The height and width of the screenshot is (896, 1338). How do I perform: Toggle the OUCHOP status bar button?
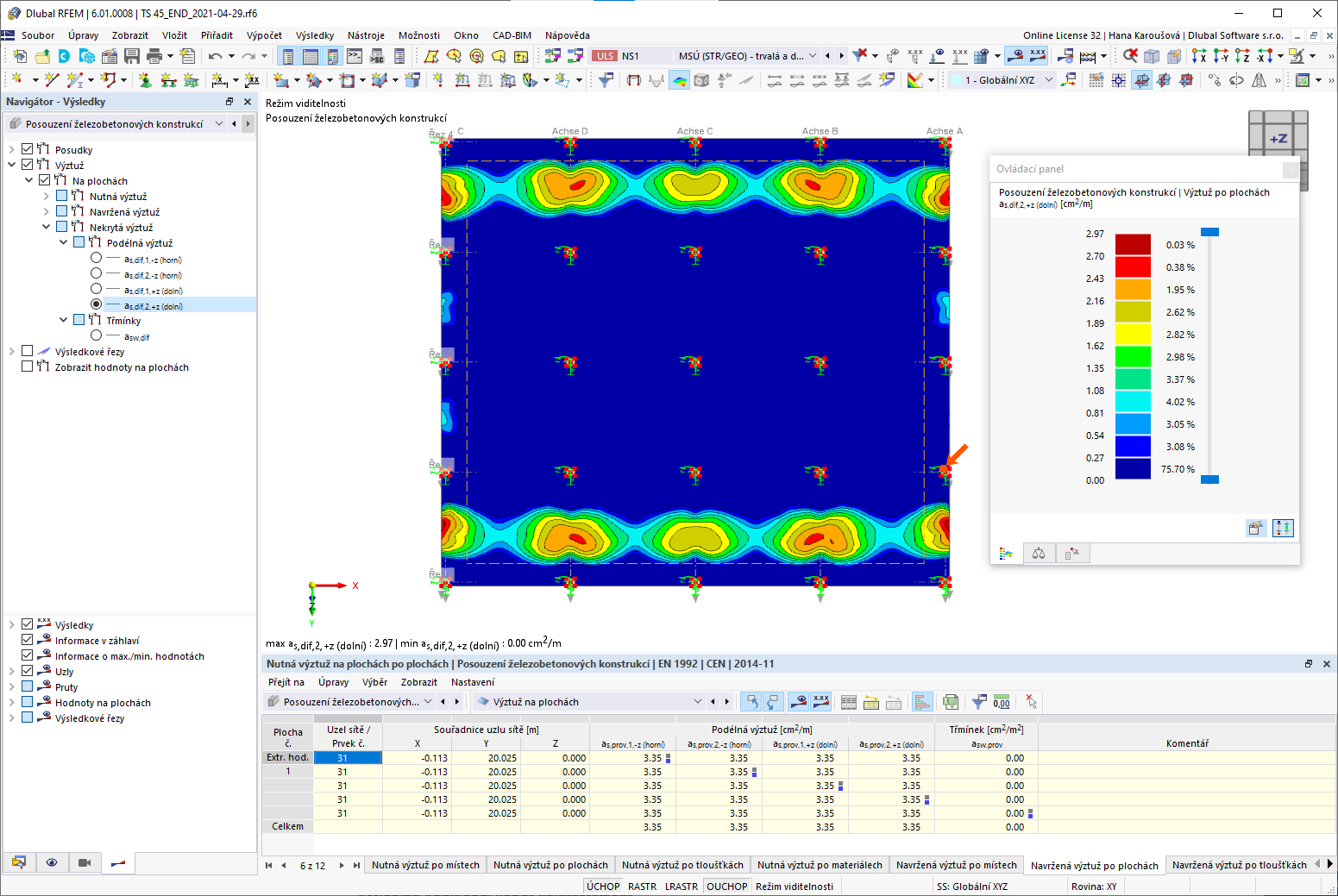click(x=727, y=887)
